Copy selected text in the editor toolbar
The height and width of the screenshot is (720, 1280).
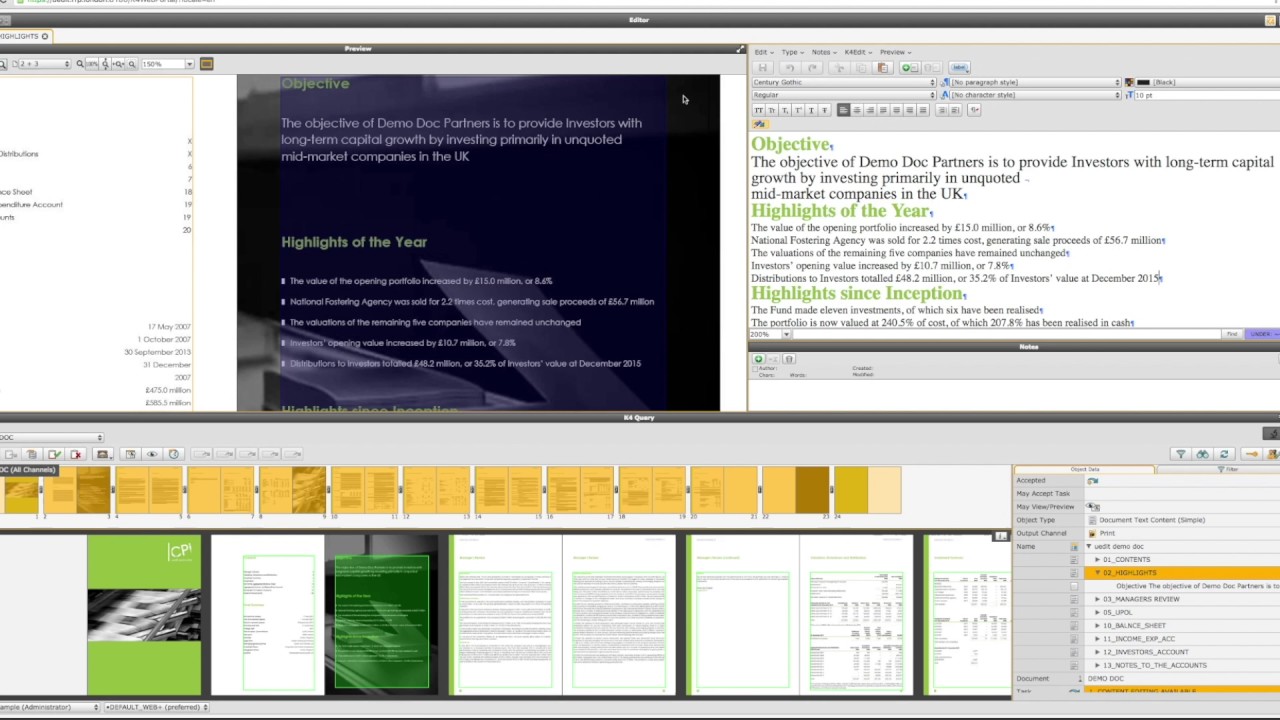pyautogui.click(x=860, y=68)
